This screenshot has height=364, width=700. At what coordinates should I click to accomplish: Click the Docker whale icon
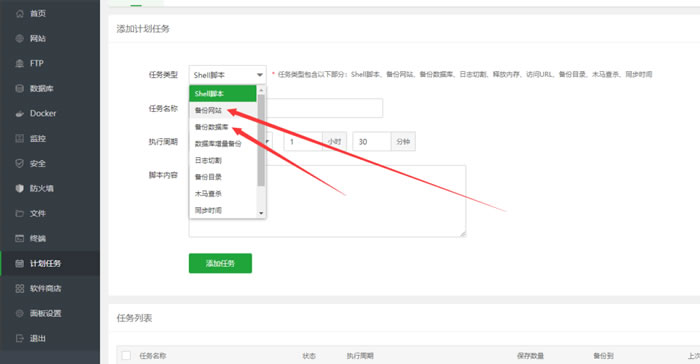pos(20,113)
